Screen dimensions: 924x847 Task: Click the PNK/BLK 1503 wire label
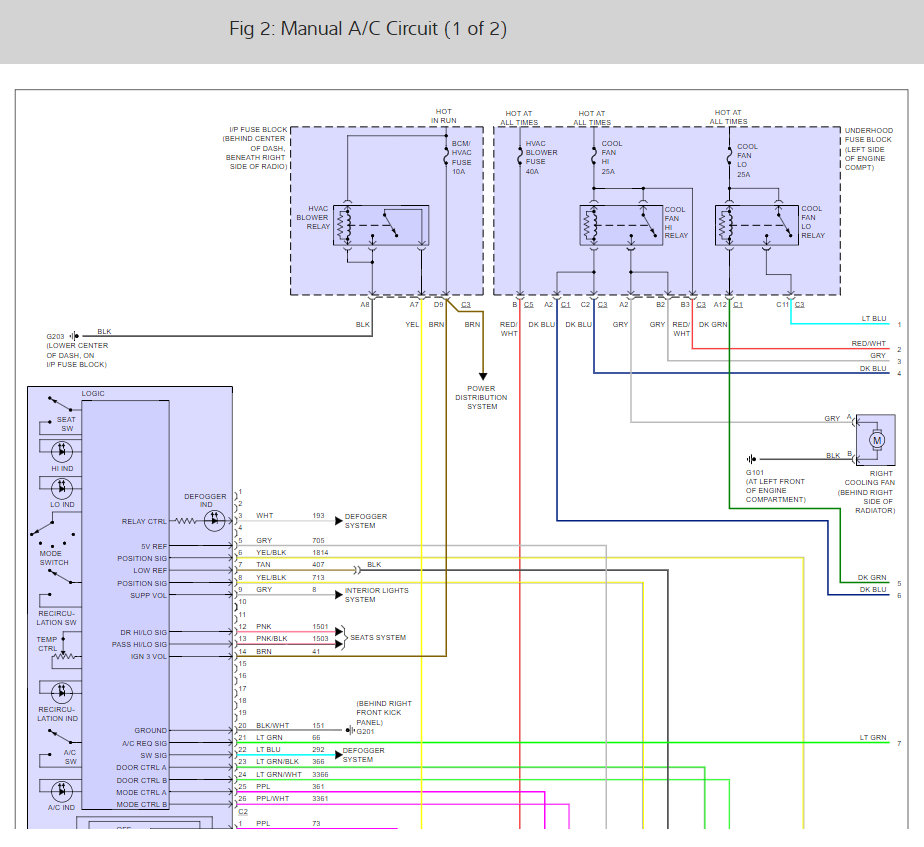(x=292, y=638)
